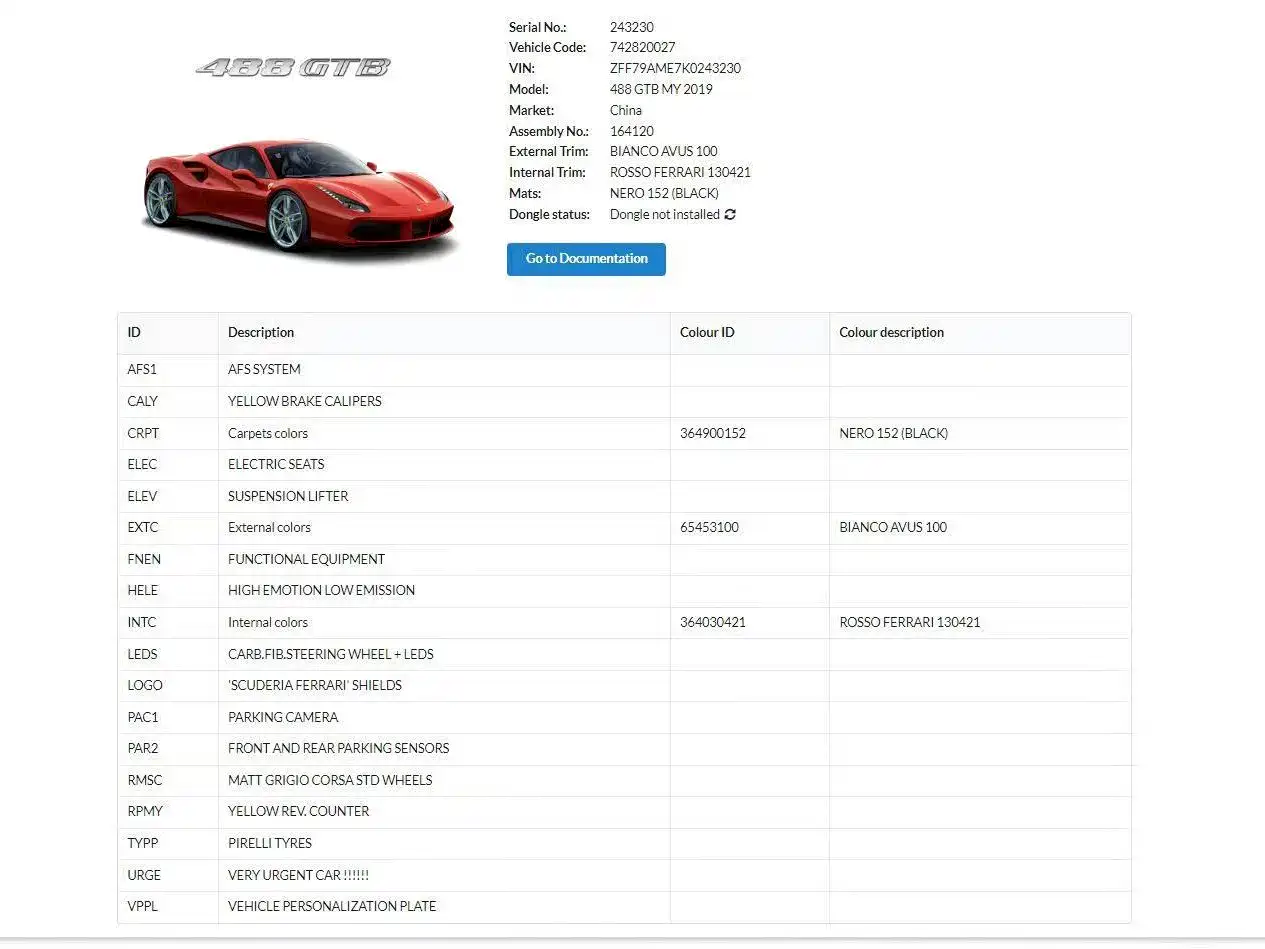Click NERO 152 (BLACK) in the table
The image size is (1265, 949).
click(x=894, y=434)
